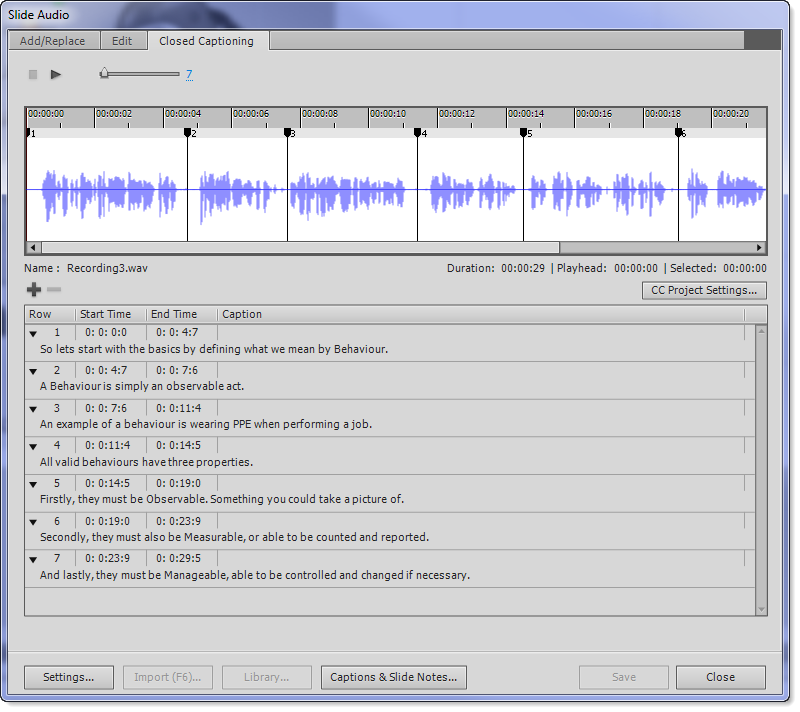This screenshot has height=712, width=800.
Task: Click the zoom value 7 link
Action: point(189,74)
